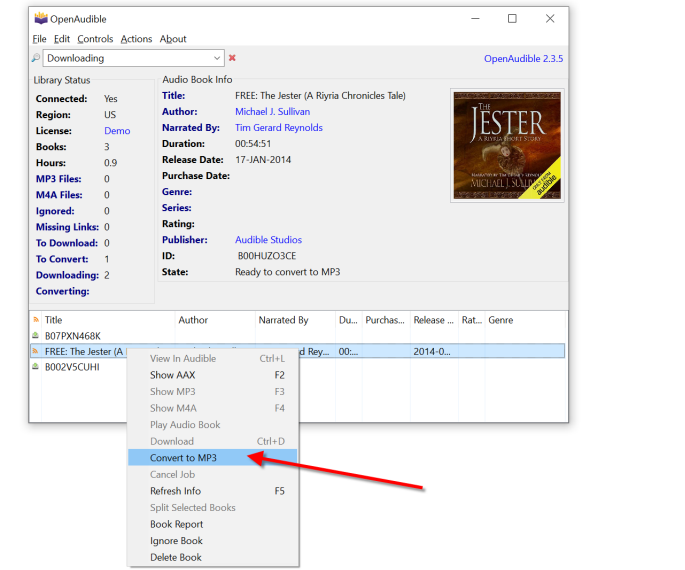685x570 pixels.
Task: Click Show MP3 menu entry
Action: tap(213, 391)
